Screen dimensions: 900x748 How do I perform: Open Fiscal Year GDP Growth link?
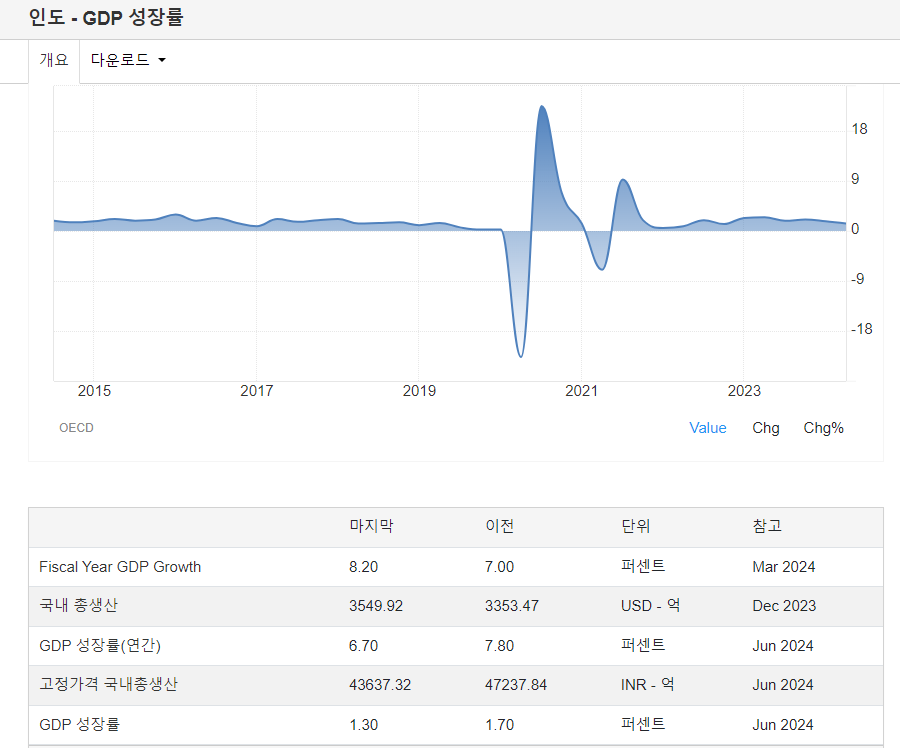120,567
